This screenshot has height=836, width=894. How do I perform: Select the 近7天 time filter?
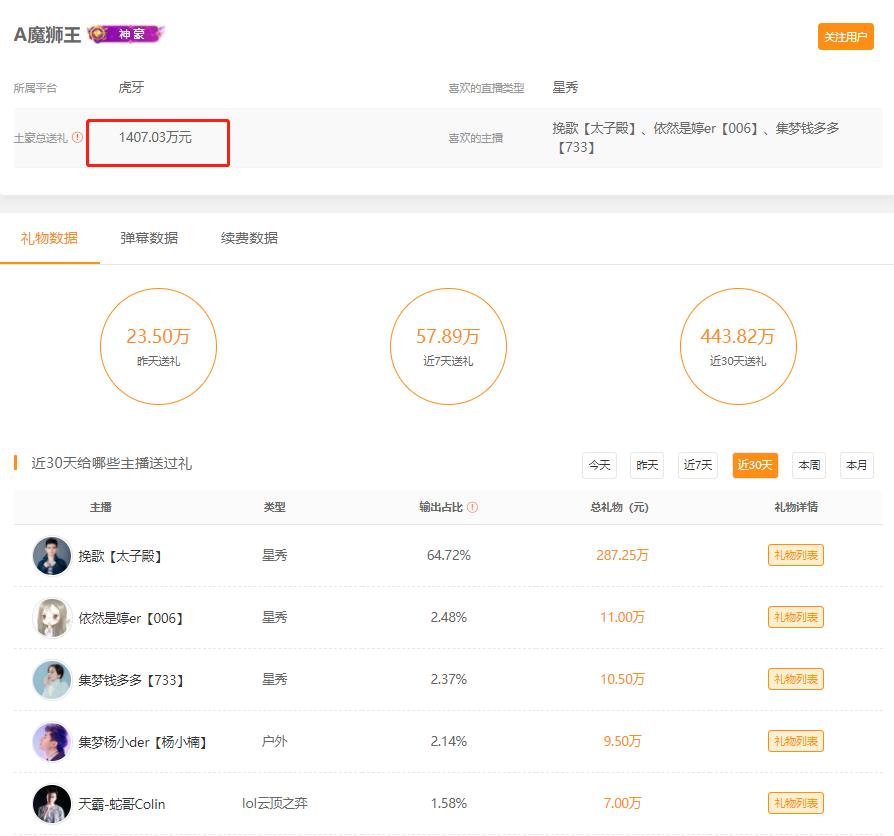coord(697,465)
